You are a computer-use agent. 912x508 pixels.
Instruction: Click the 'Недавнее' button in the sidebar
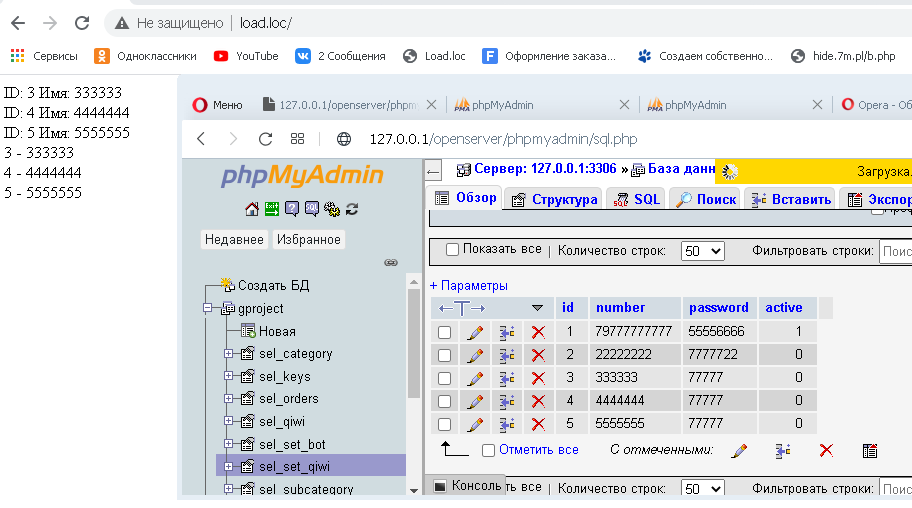(x=234, y=240)
